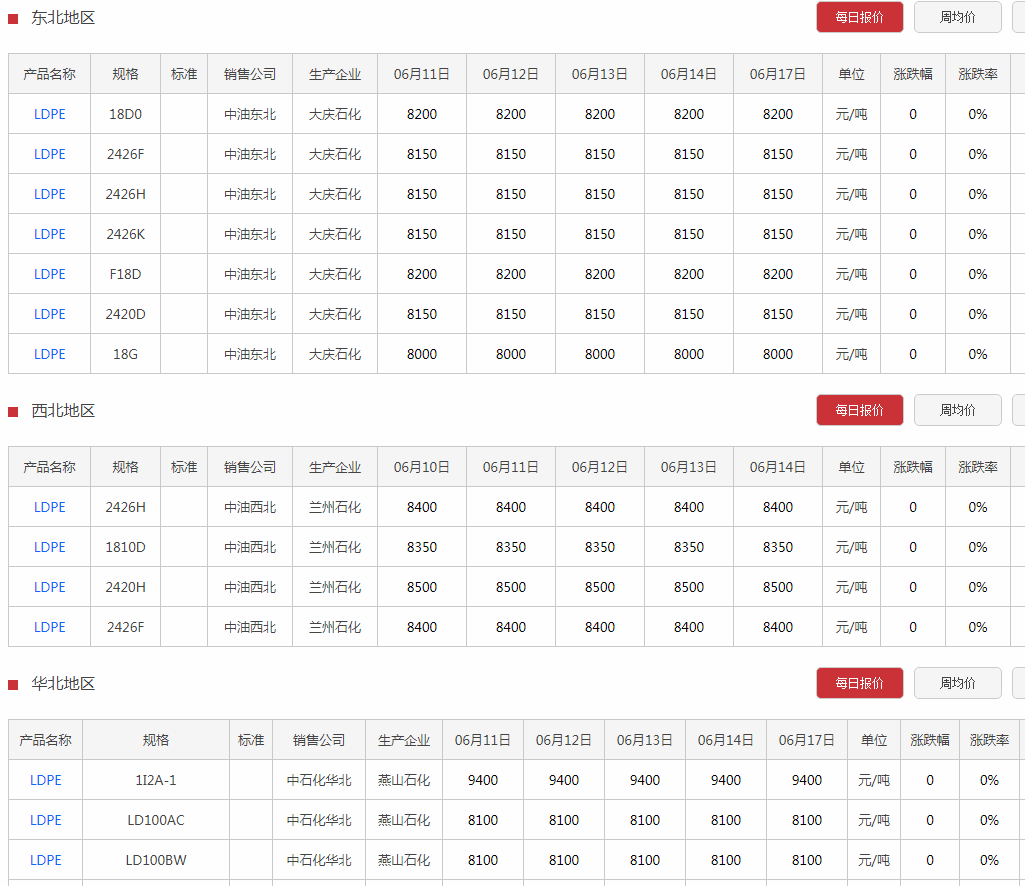
Task: Open LDPE link for spec 2420D
Action: (50, 314)
